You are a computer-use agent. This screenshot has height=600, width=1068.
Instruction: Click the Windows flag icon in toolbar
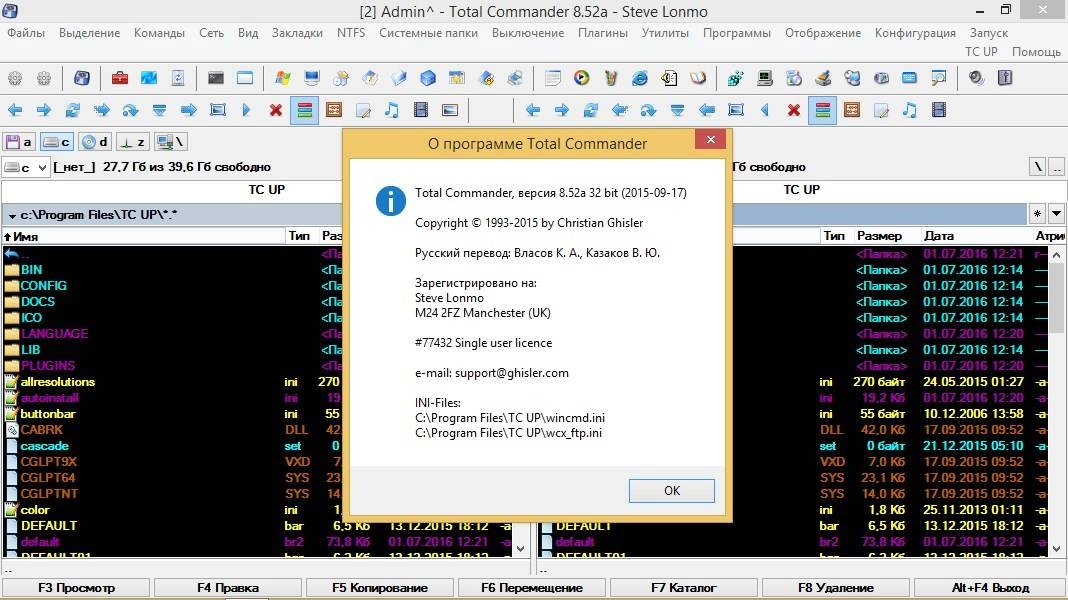click(283, 78)
